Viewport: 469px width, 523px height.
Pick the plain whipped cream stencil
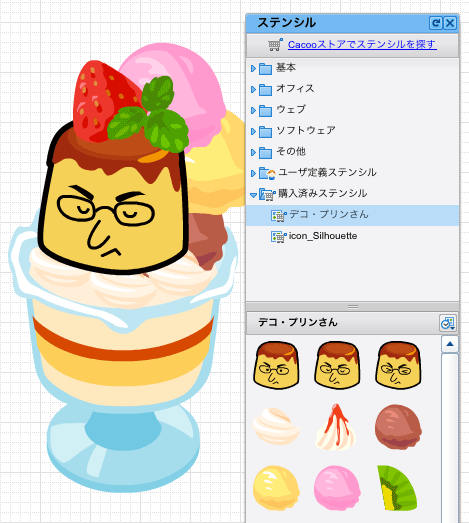coord(276,426)
